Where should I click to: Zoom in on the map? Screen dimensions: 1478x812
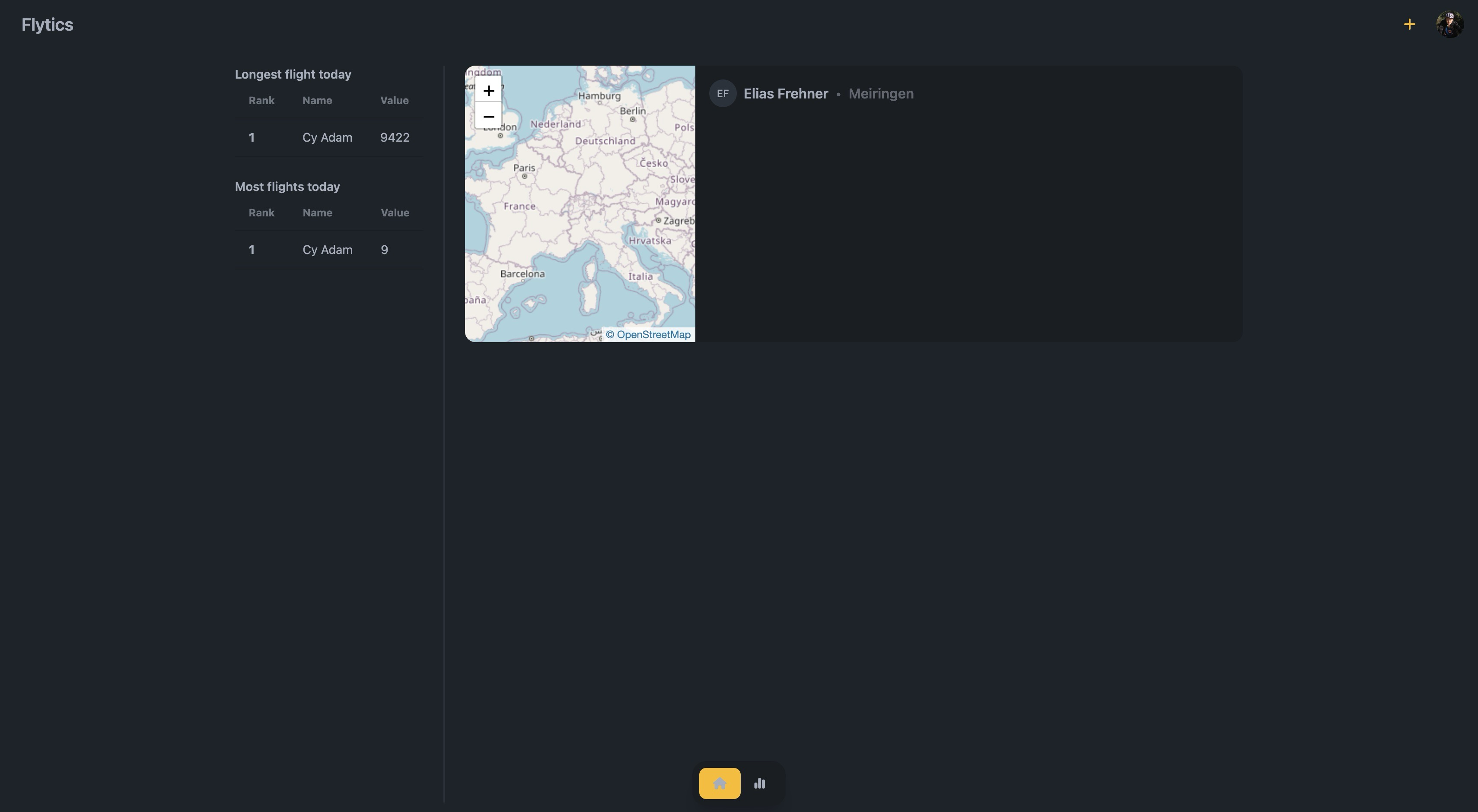pos(488,90)
